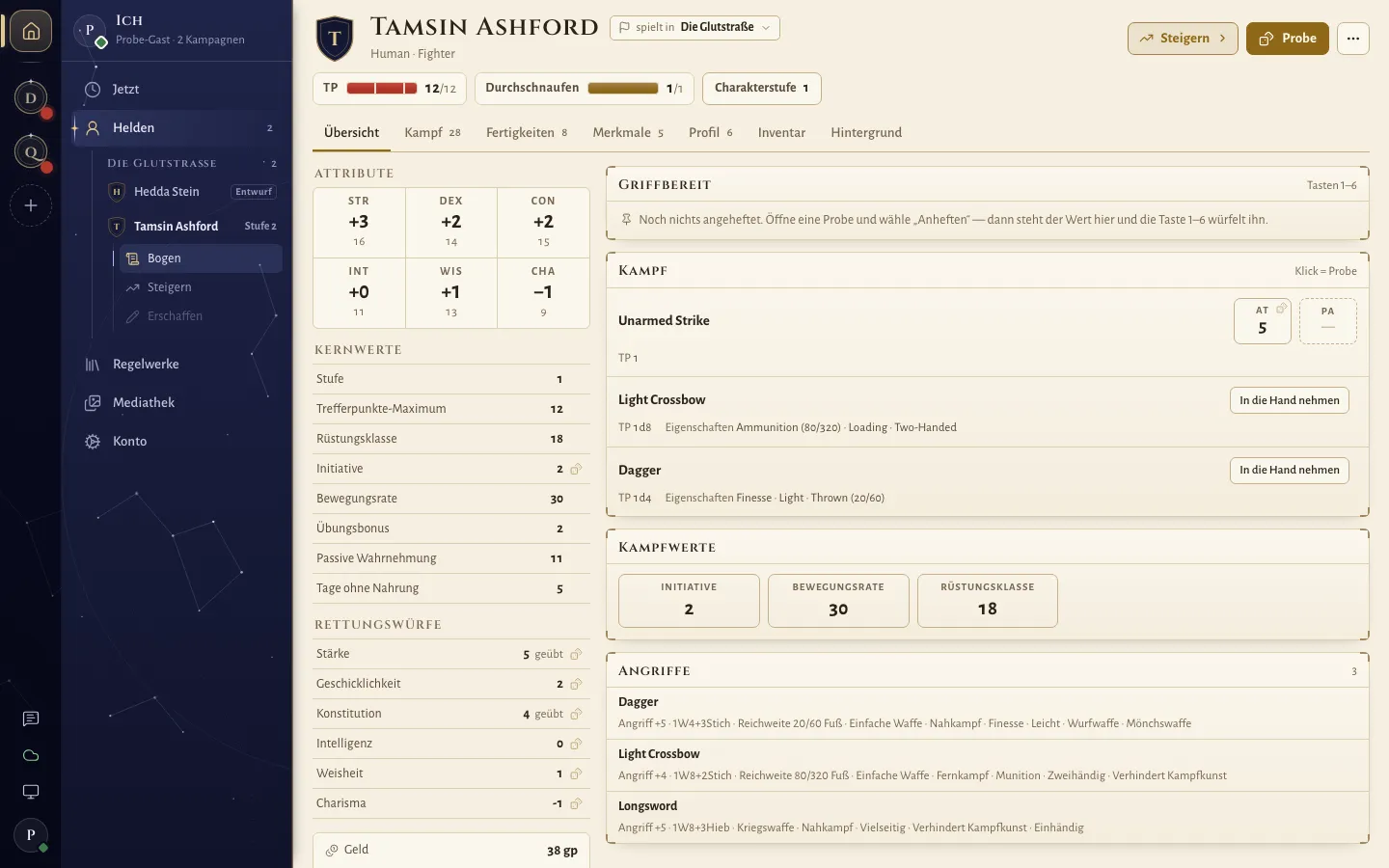Take Dagger in hand
The height and width of the screenshot is (868, 1389).
pyautogui.click(x=1290, y=471)
